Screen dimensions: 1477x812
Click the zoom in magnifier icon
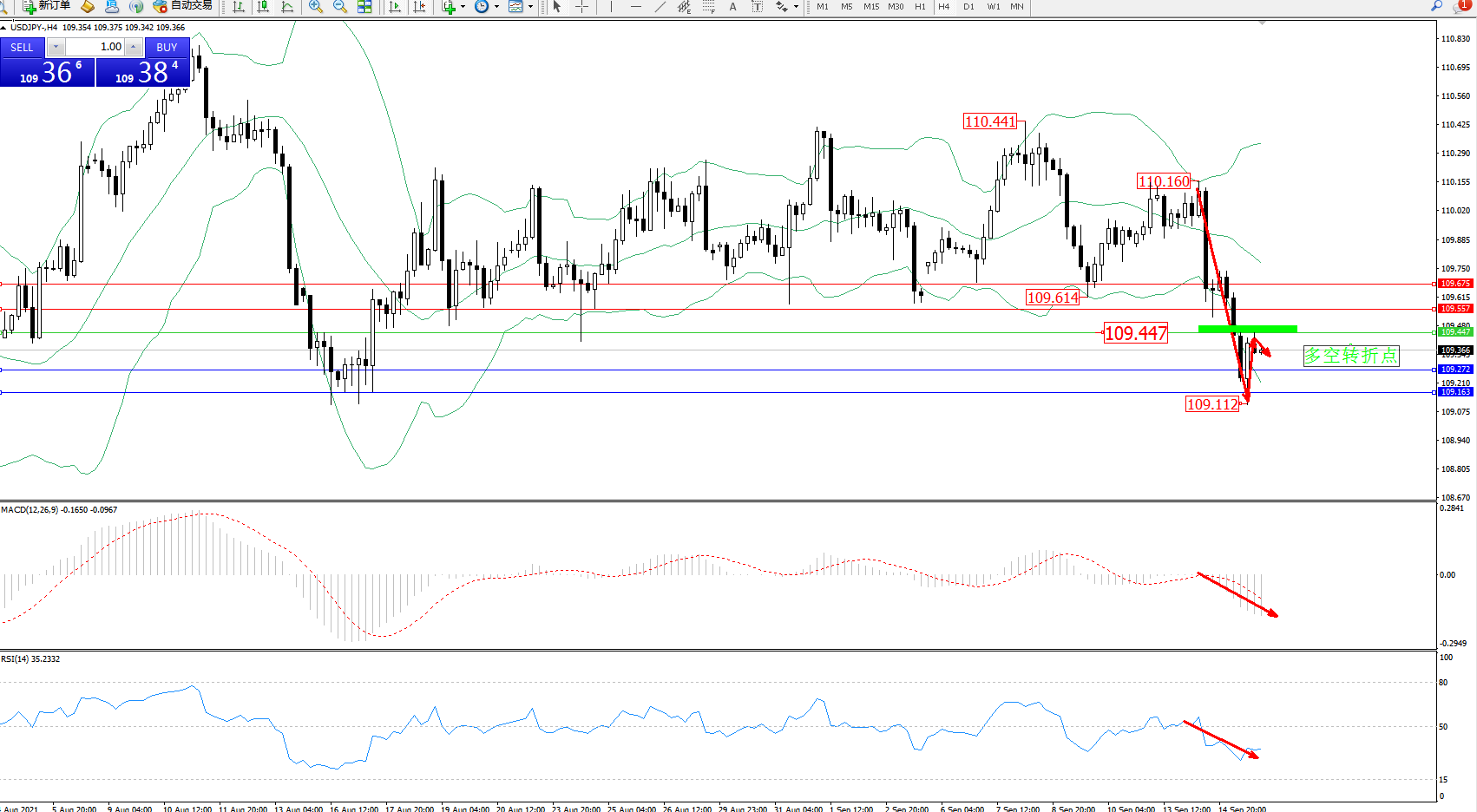tap(316, 7)
